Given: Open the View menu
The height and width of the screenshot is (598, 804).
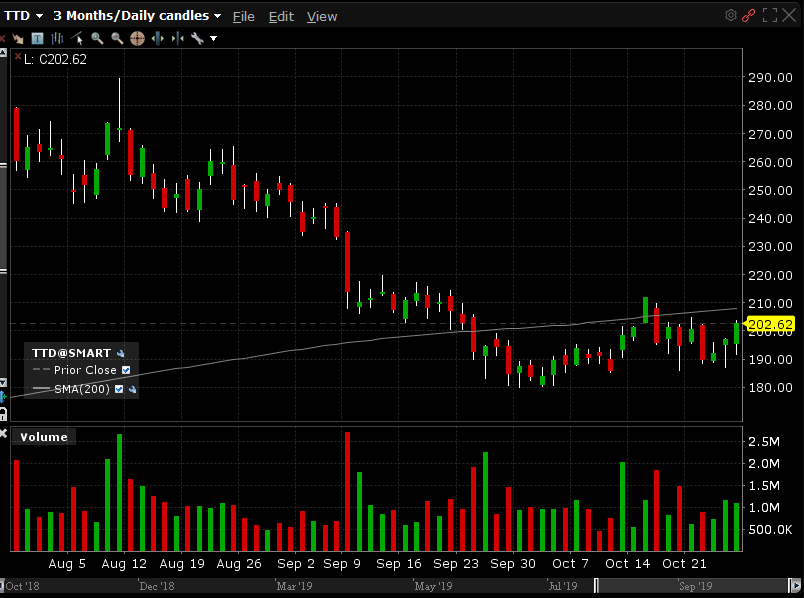Looking at the screenshot, I should pyautogui.click(x=321, y=16).
